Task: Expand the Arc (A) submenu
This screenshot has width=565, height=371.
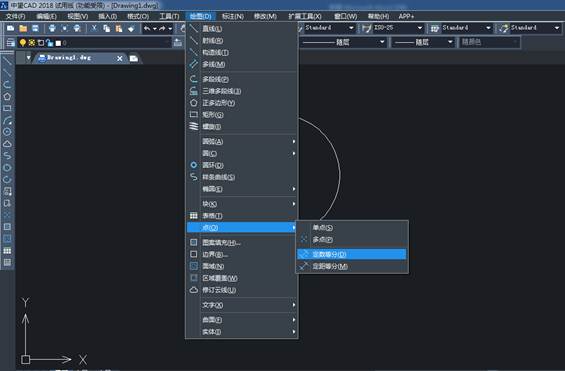Action: coord(241,142)
